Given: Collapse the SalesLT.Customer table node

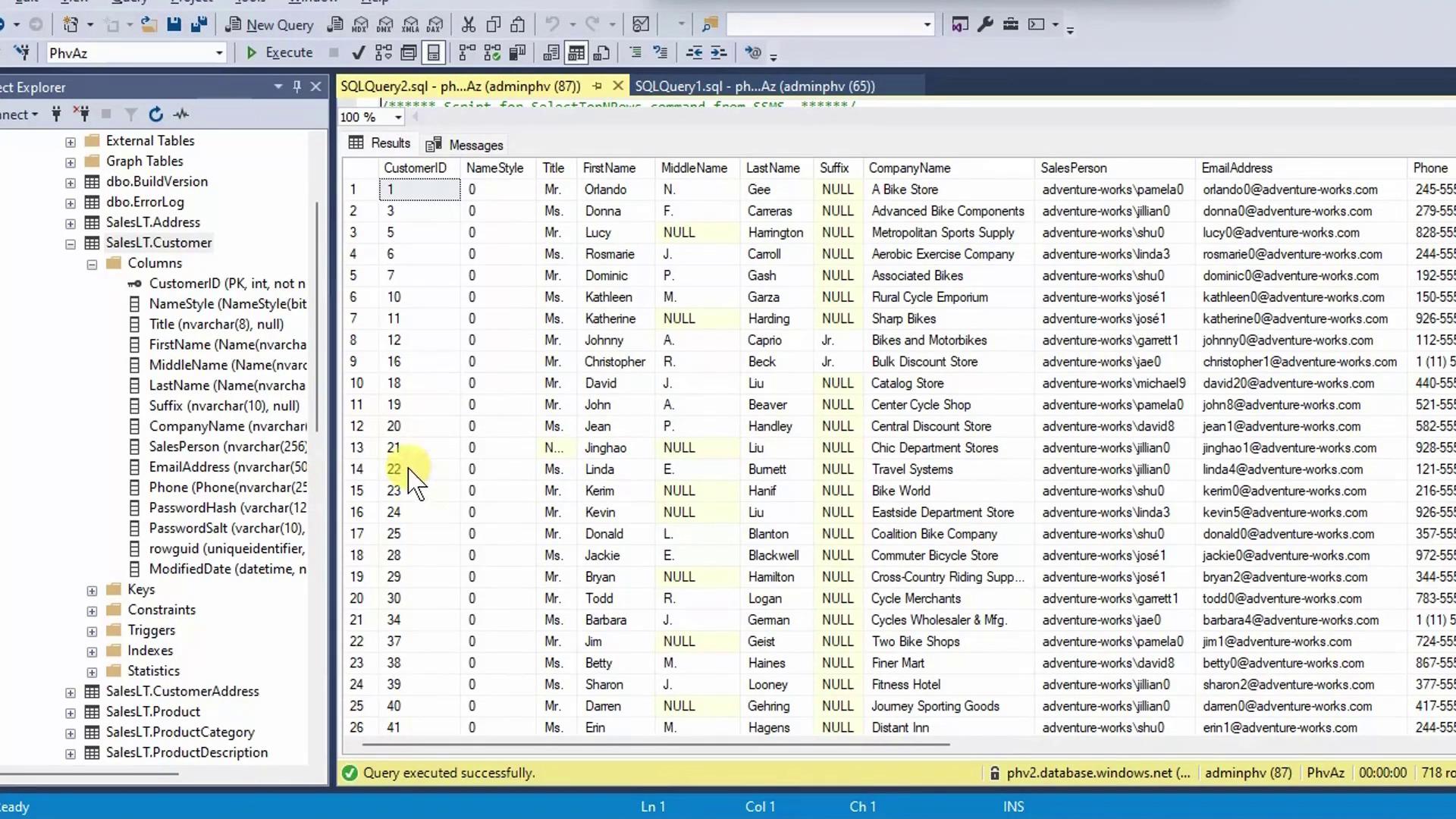Looking at the screenshot, I should pos(71,244).
